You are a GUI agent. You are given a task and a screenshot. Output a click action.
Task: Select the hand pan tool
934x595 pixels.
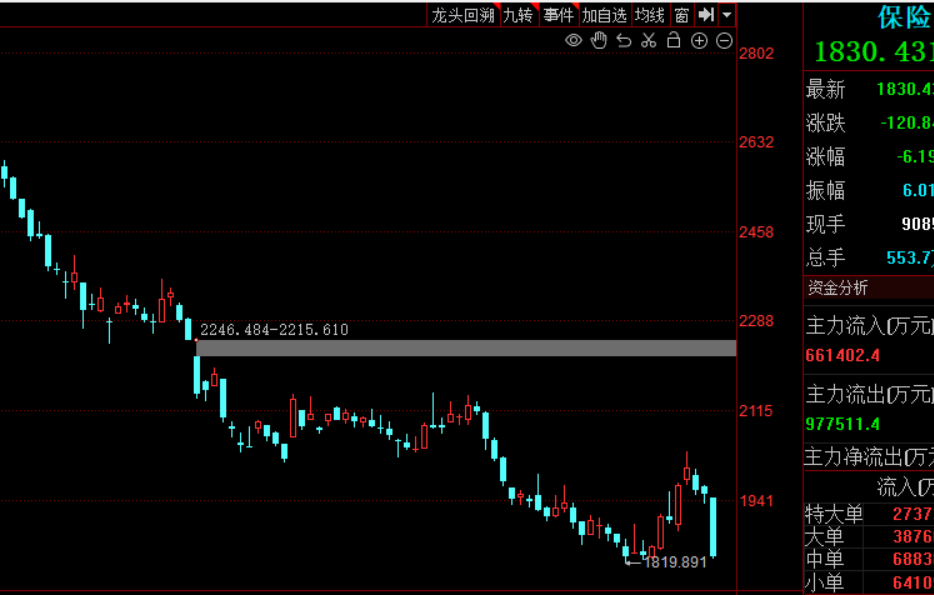(x=599, y=41)
